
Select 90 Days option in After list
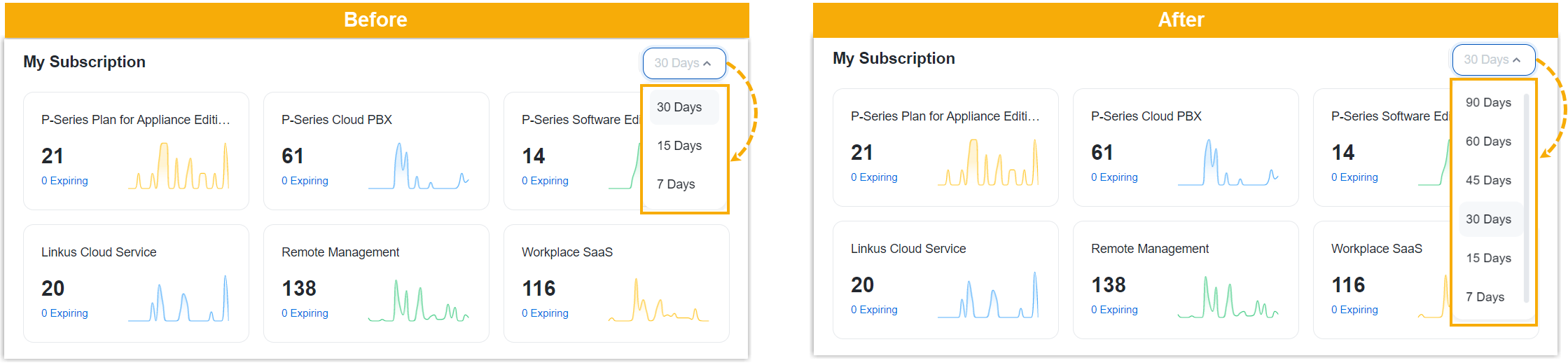coord(1488,102)
